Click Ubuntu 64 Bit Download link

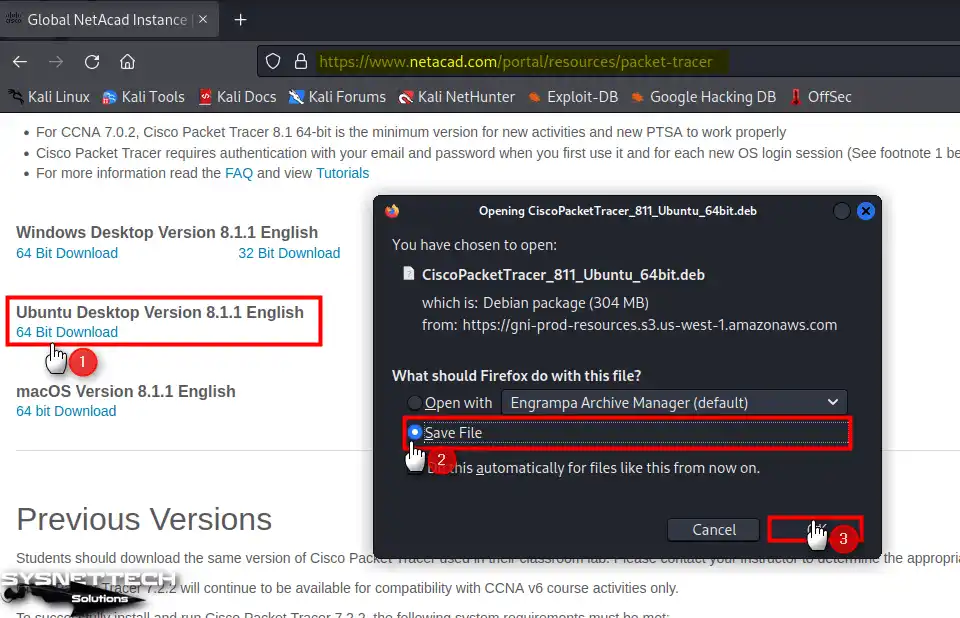tap(67, 332)
